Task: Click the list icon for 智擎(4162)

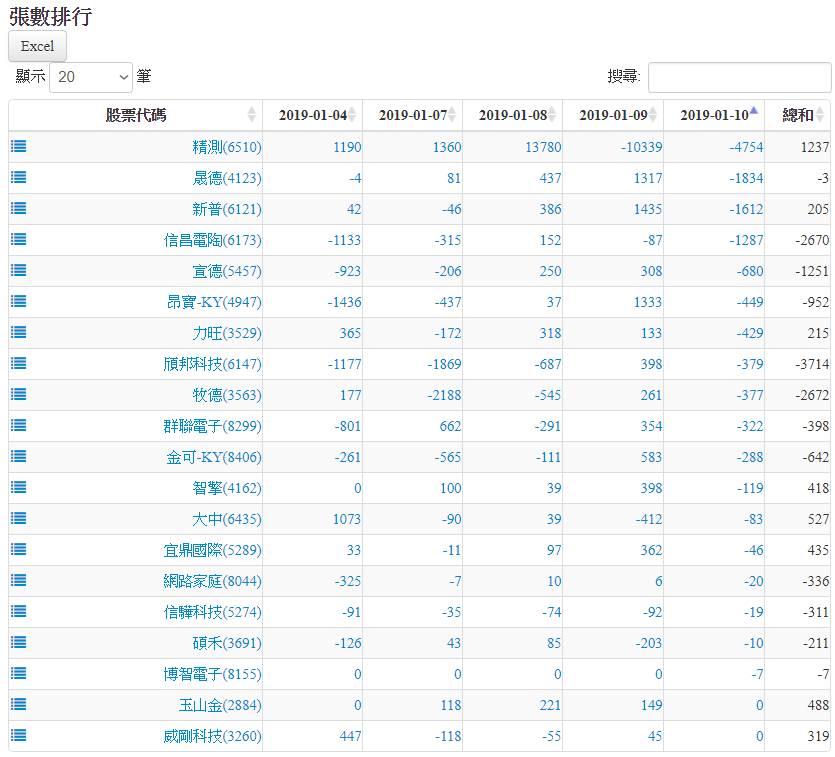Action: click(18, 487)
